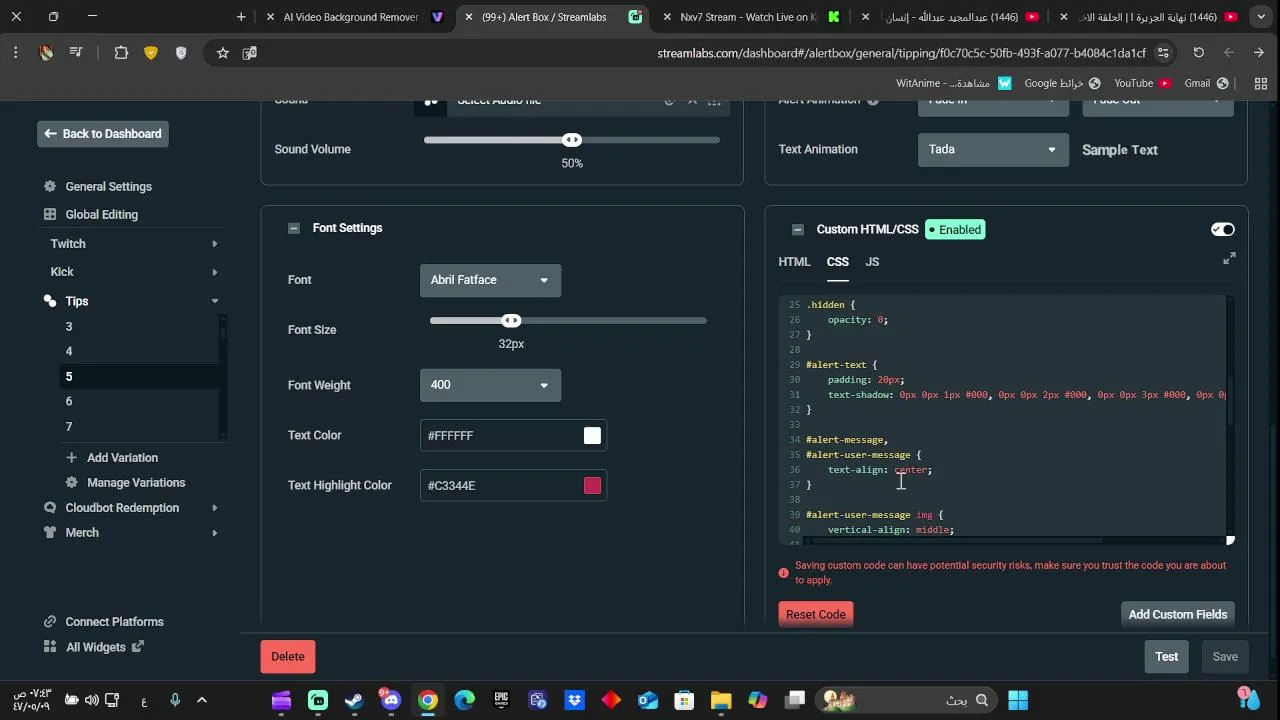Screen dimensions: 1280x720
Task: Open the Text Highlight Color swatch
Action: [x=592, y=485]
